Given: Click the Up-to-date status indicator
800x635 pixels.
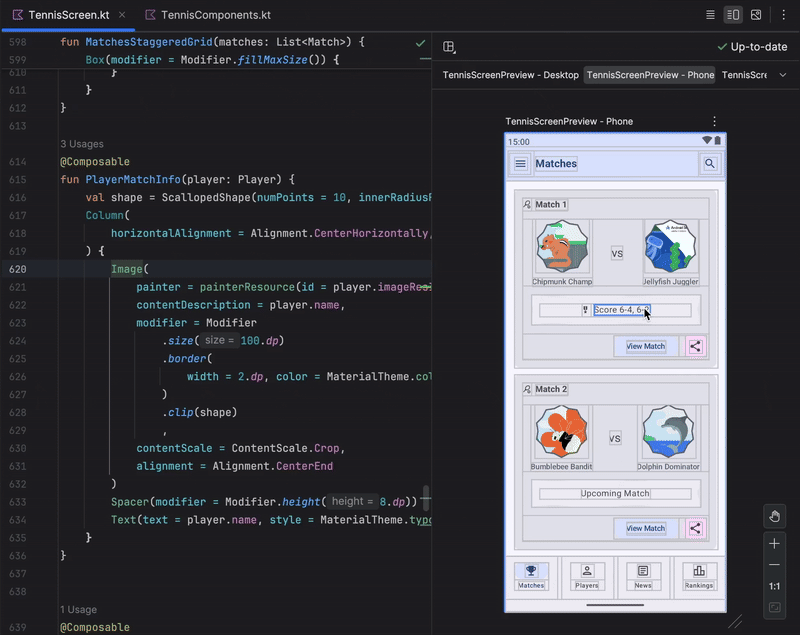Looking at the screenshot, I should [x=752, y=46].
